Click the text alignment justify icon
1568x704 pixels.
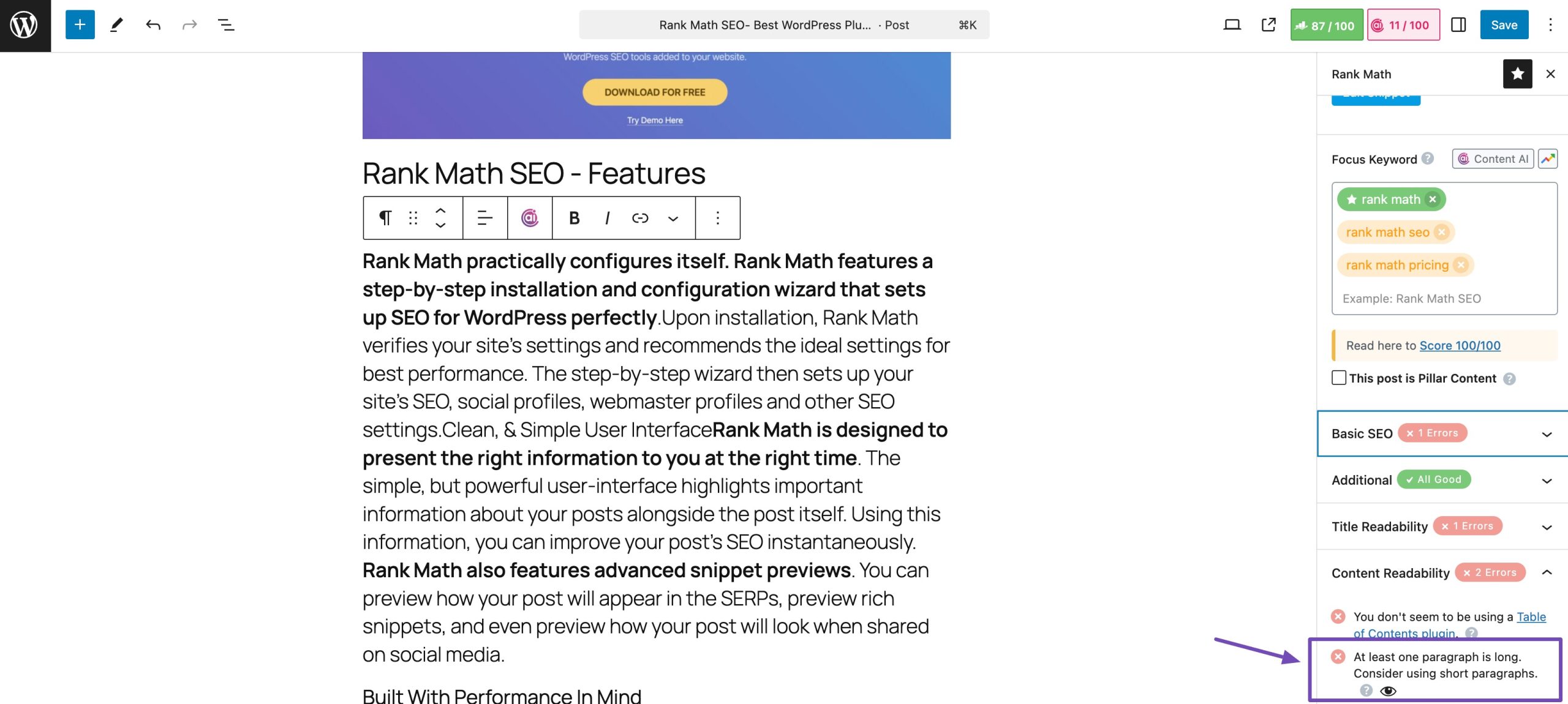tap(484, 217)
